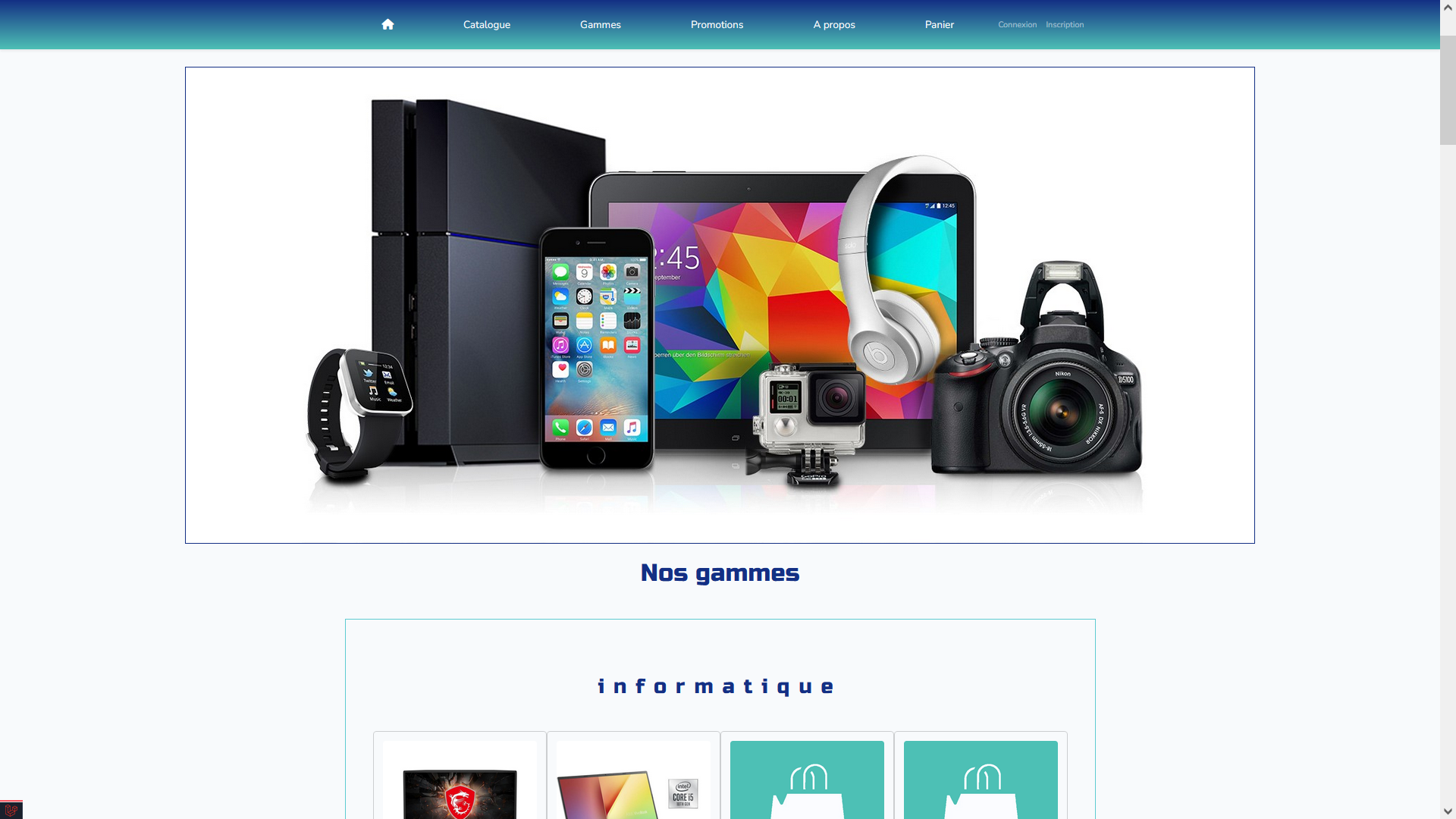Click the Panier cart button
The image size is (1456, 819).
pos(939,24)
